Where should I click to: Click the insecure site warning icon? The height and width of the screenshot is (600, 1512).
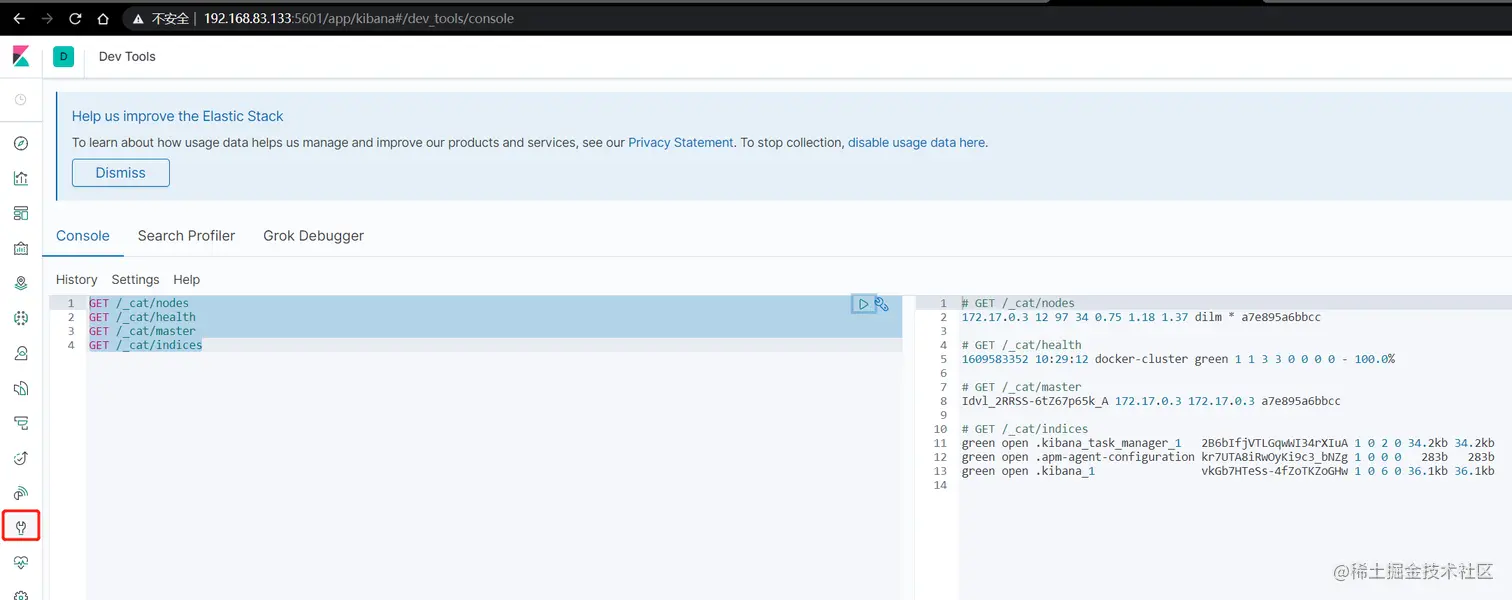(138, 18)
